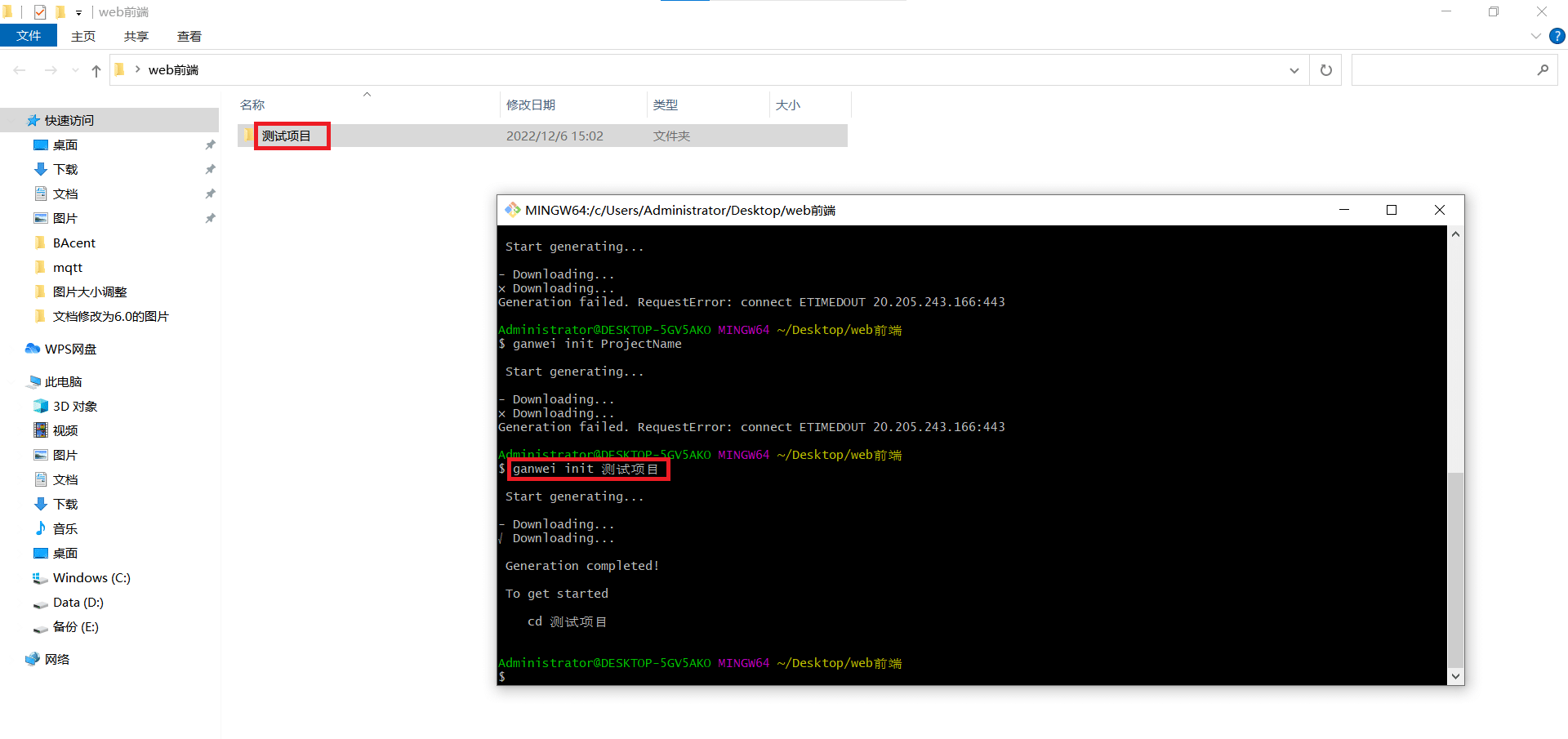Switch to the 共享 ribbon tab
Viewport: 1568px width, 739px height.
point(136,36)
